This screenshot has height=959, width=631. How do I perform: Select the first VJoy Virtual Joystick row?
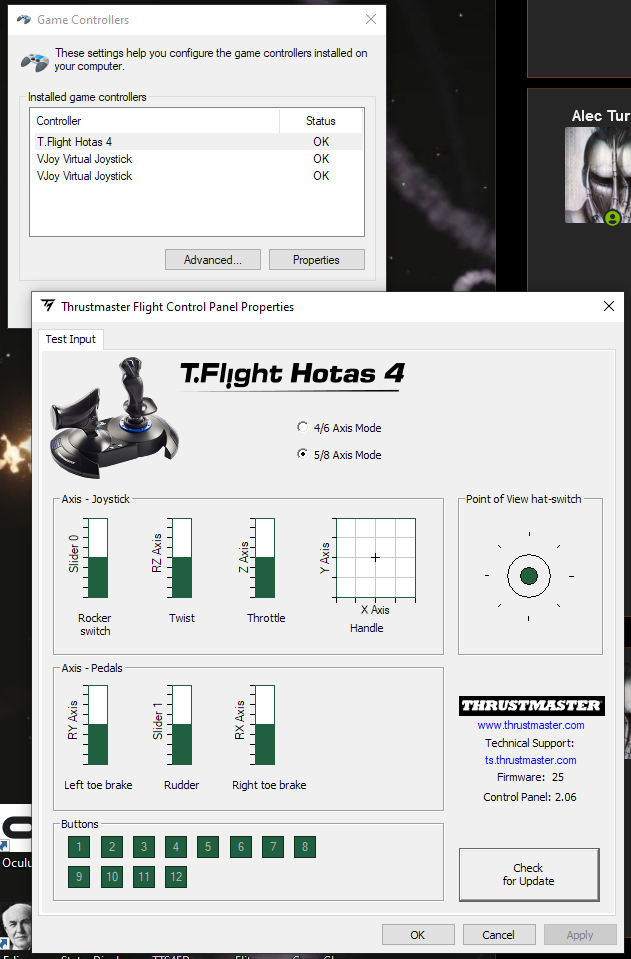click(197, 159)
